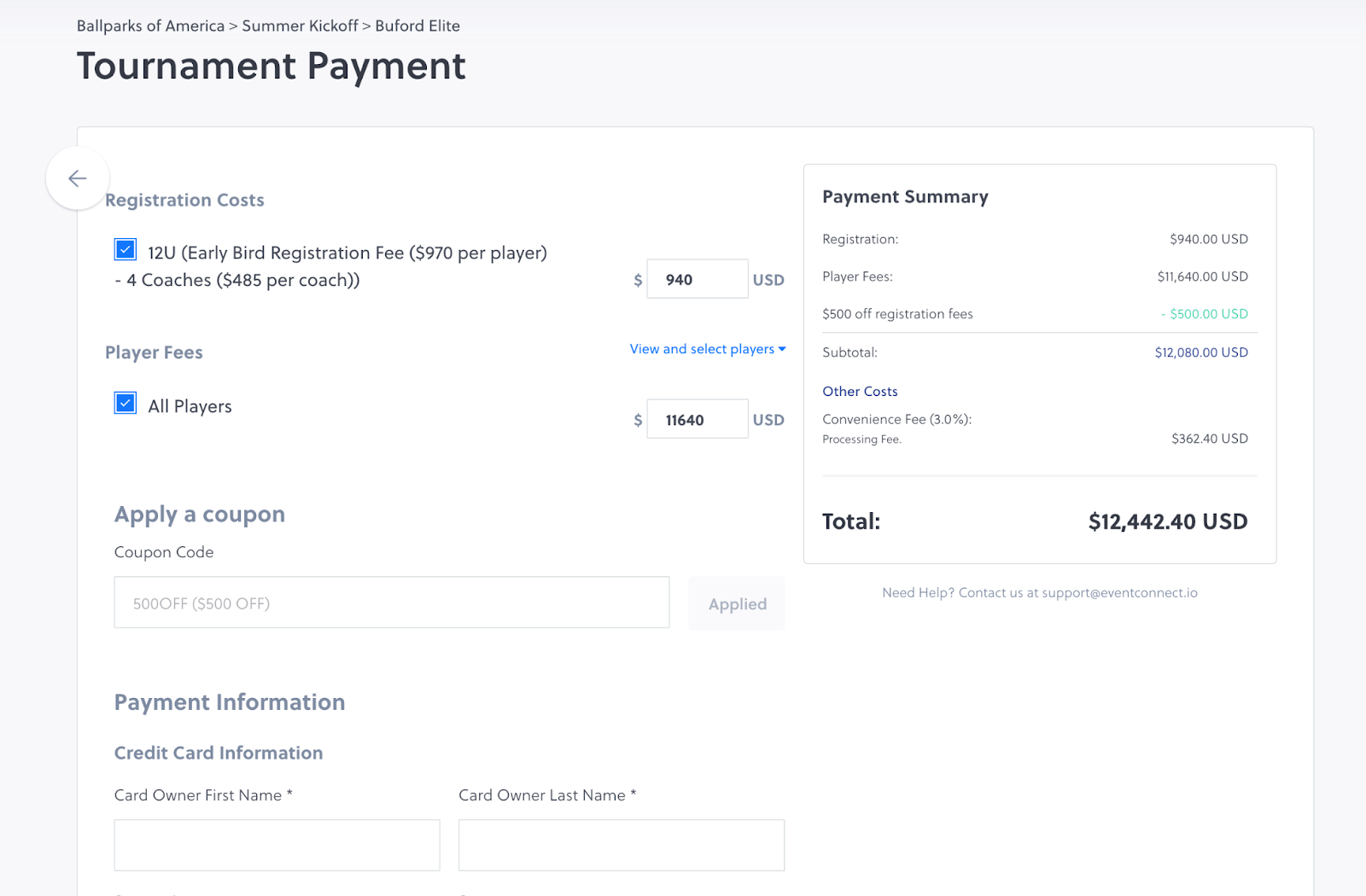The height and width of the screenshot is (896, 1366).
Task: Click the Player Fees section heading
Action: tap(154, 352)
